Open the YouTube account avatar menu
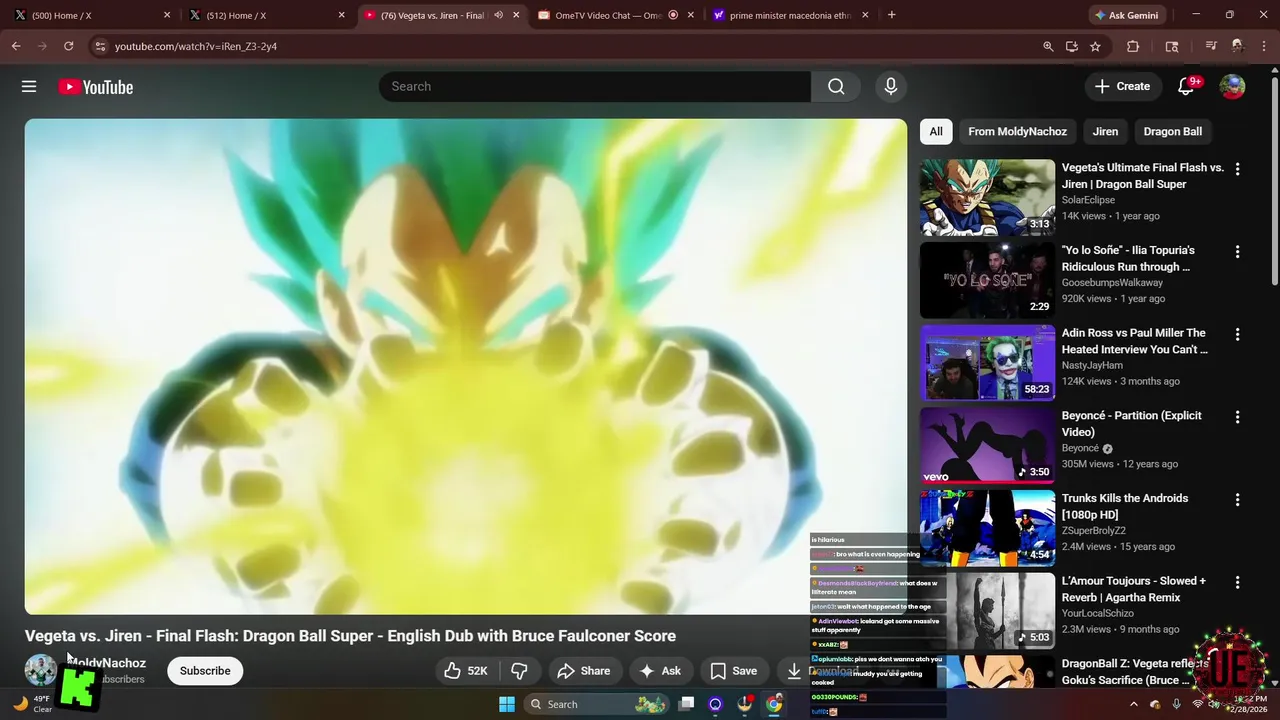Viewport: 1280px width, 720px height. tap(1232, 87)
